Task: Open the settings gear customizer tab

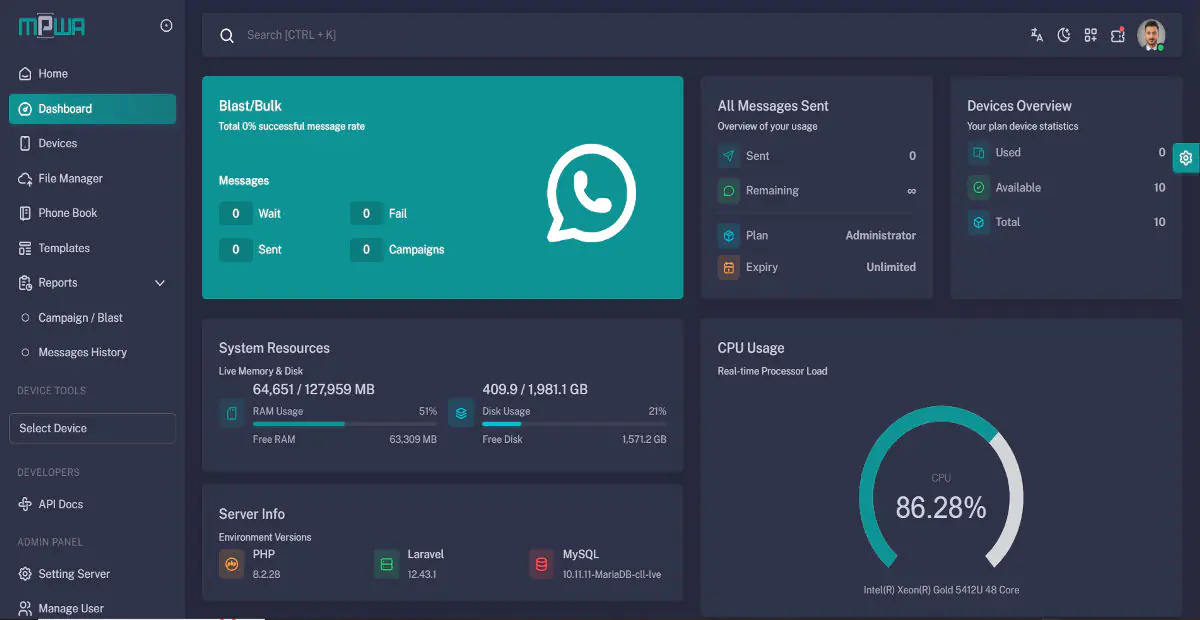Action: [1186, 158]
